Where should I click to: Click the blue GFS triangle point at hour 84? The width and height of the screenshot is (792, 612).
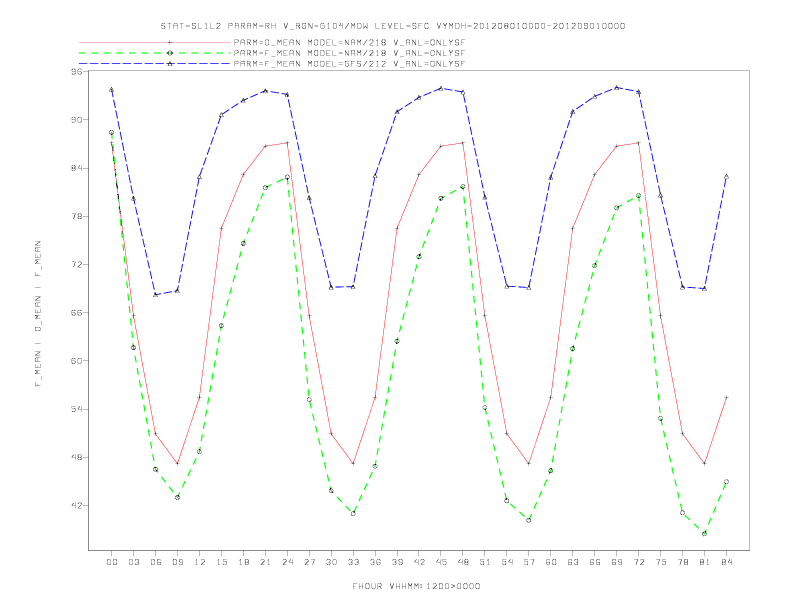coord(726,177)
